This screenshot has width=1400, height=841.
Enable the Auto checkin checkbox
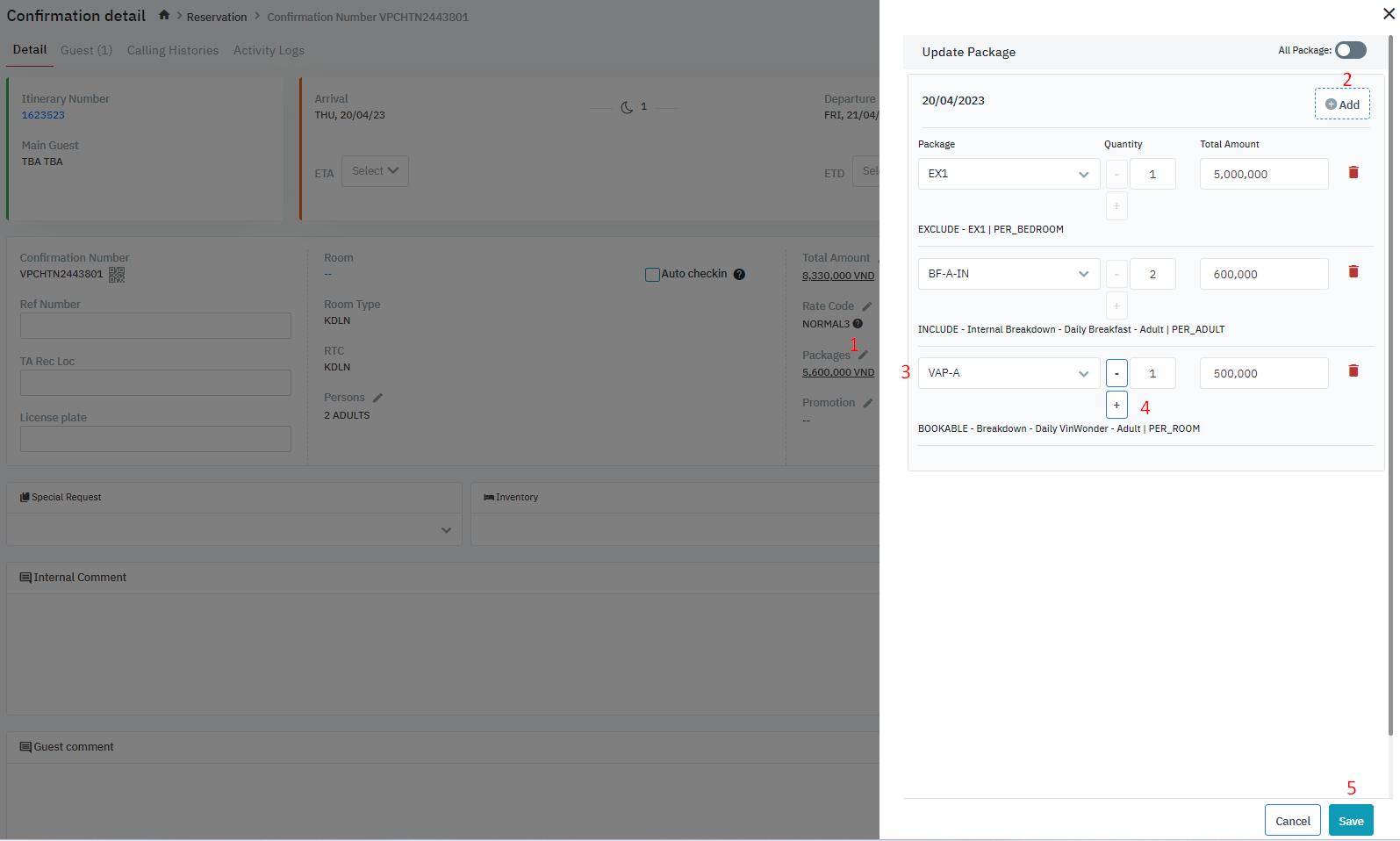(x=652, y=275)
